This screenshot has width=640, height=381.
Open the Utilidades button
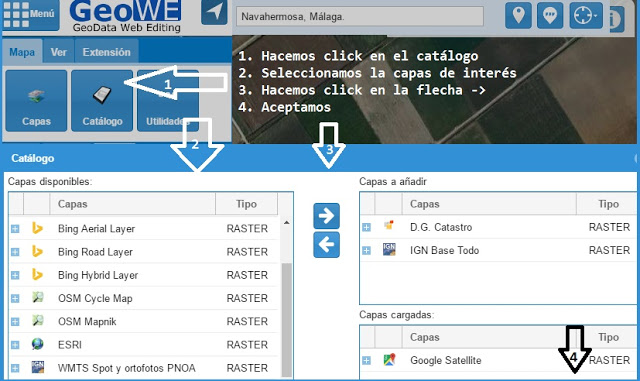pos(168,100)
